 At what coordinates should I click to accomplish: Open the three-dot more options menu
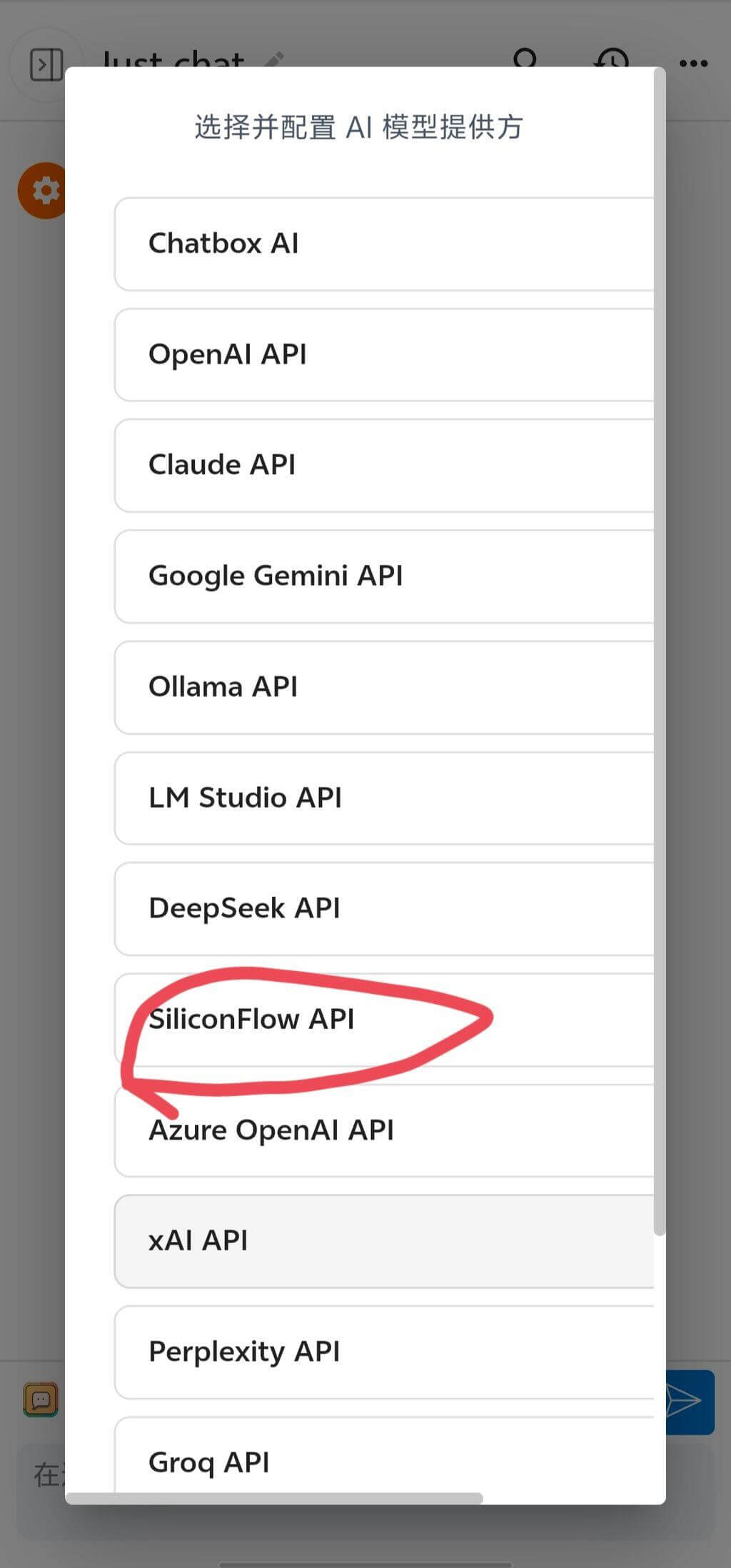coord(693,64)
